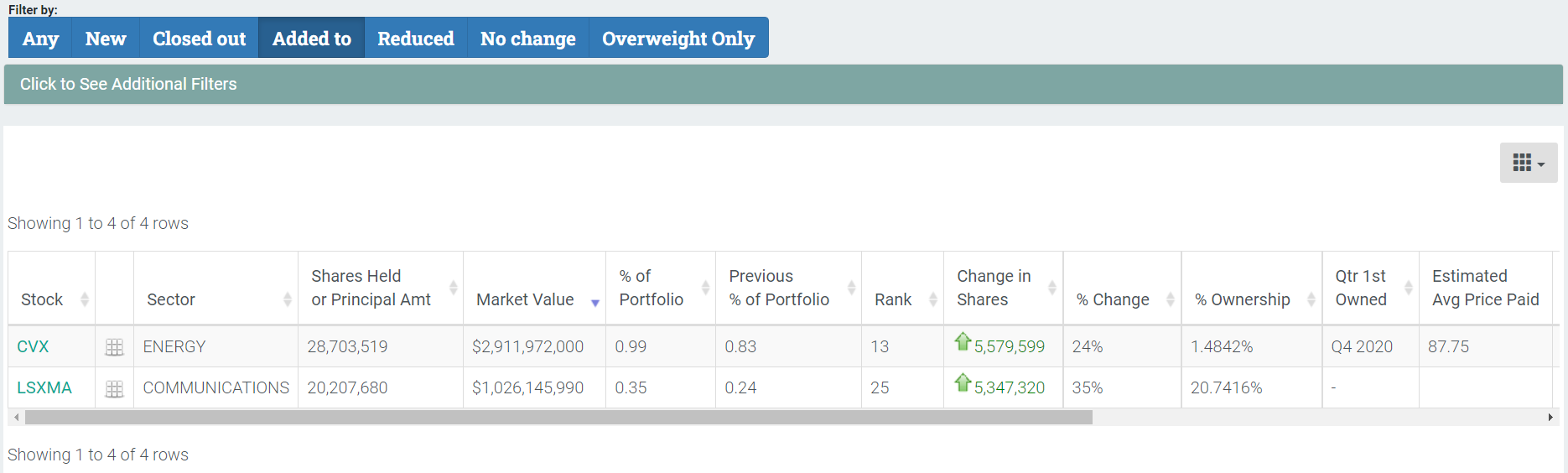The image size is (1568, 473).
Task: Select the Overweight Only filter
Action: tap(678, 39)
